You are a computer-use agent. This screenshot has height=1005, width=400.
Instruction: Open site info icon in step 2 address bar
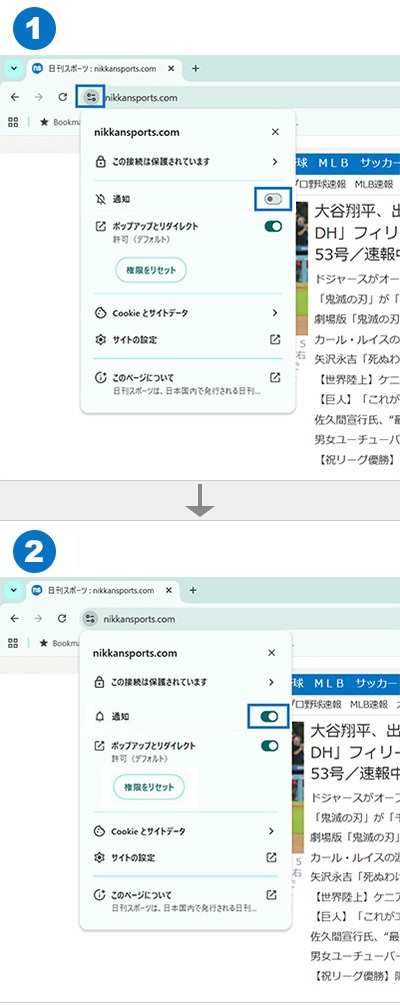click(88, 619)
